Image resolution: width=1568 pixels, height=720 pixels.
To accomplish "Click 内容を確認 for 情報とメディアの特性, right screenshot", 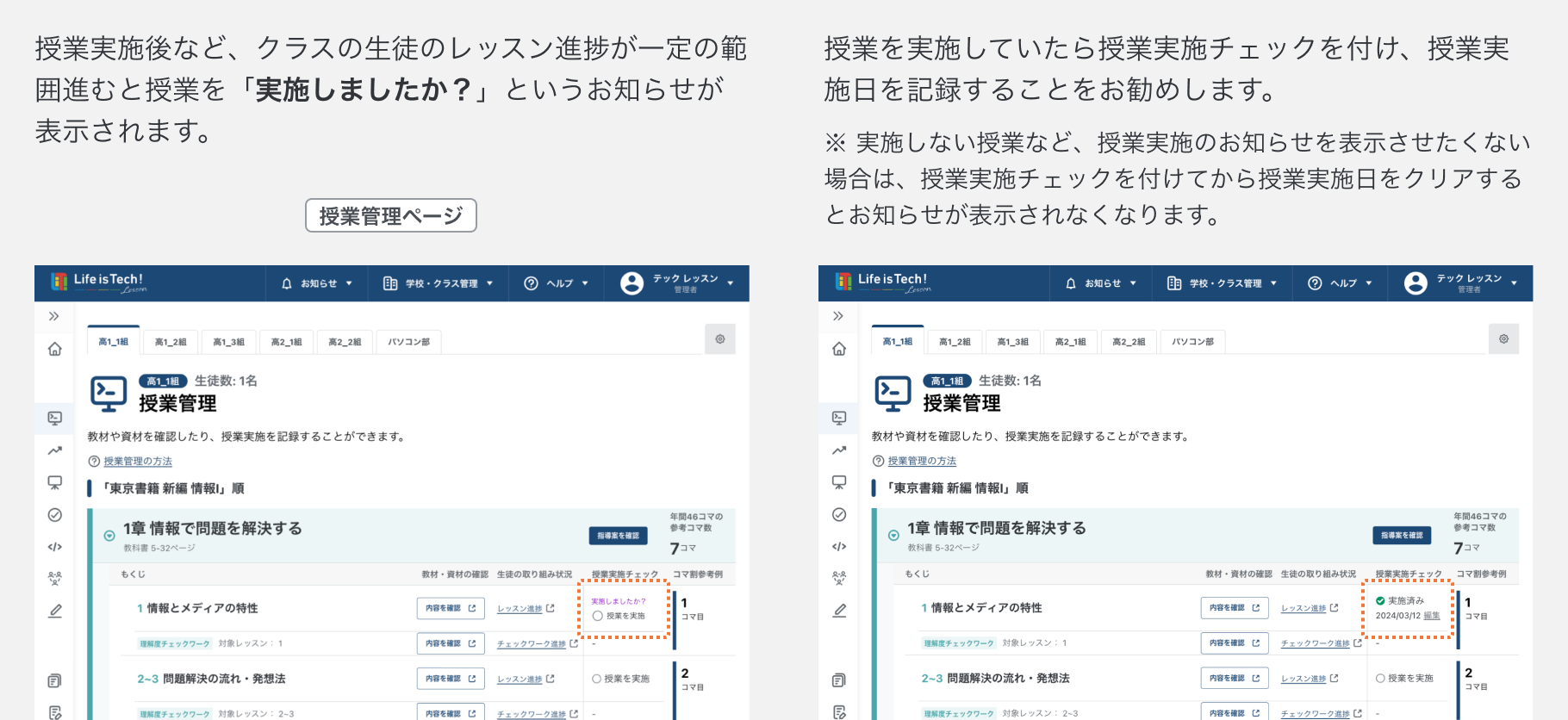I will pyautogui.click(x=1235, y=608).
